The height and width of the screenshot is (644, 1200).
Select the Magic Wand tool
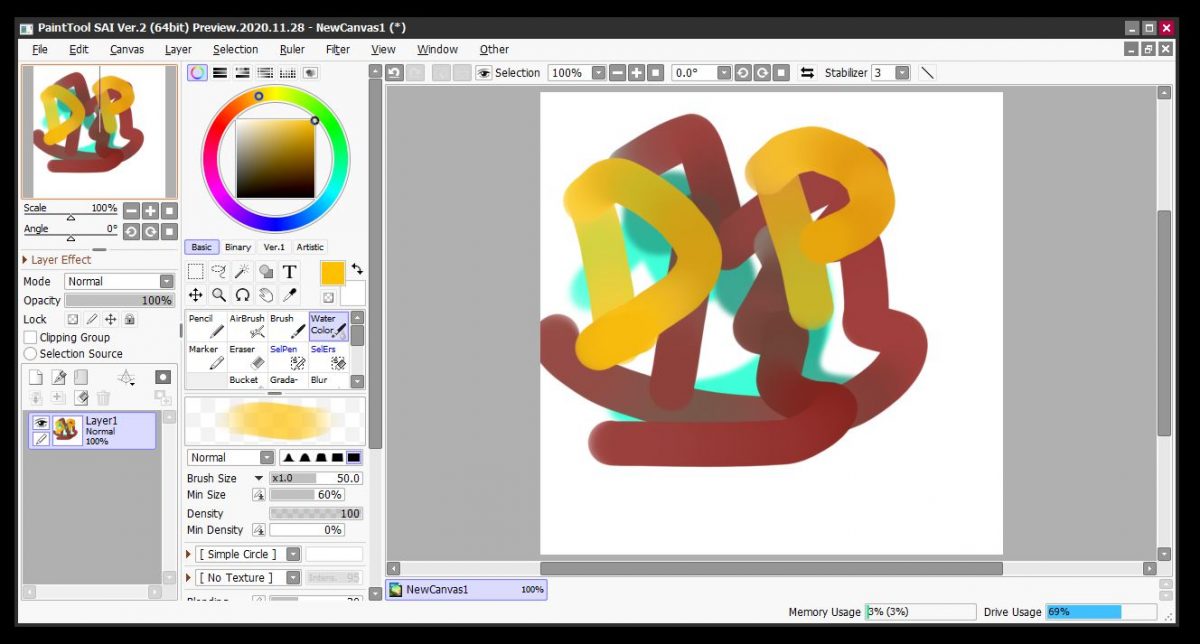click(x=242, y=271)
